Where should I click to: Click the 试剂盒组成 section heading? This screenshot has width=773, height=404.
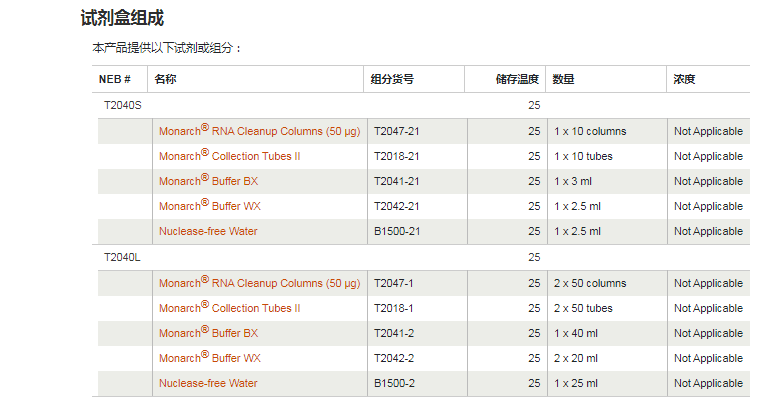click(122, 18)
